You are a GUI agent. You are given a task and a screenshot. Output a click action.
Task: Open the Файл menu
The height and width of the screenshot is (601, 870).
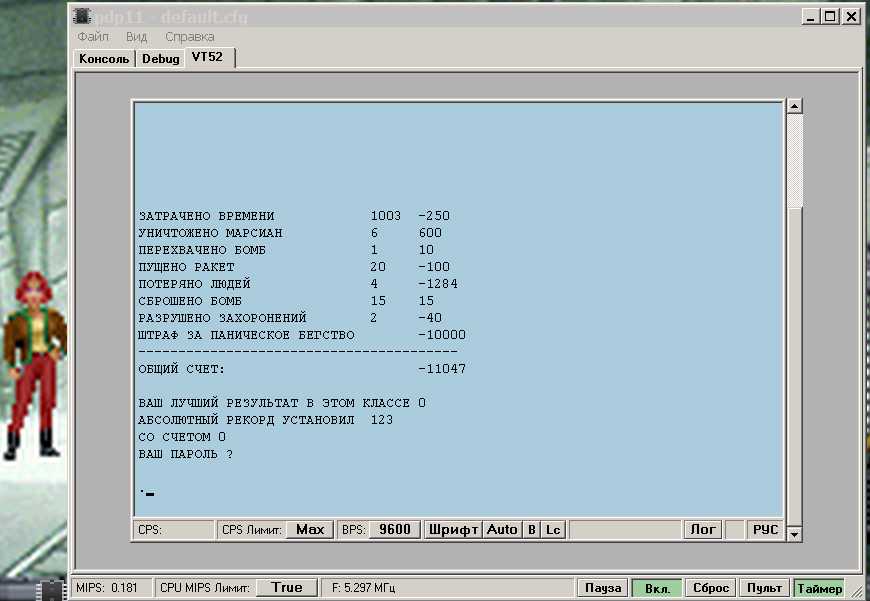pos(93,37)
